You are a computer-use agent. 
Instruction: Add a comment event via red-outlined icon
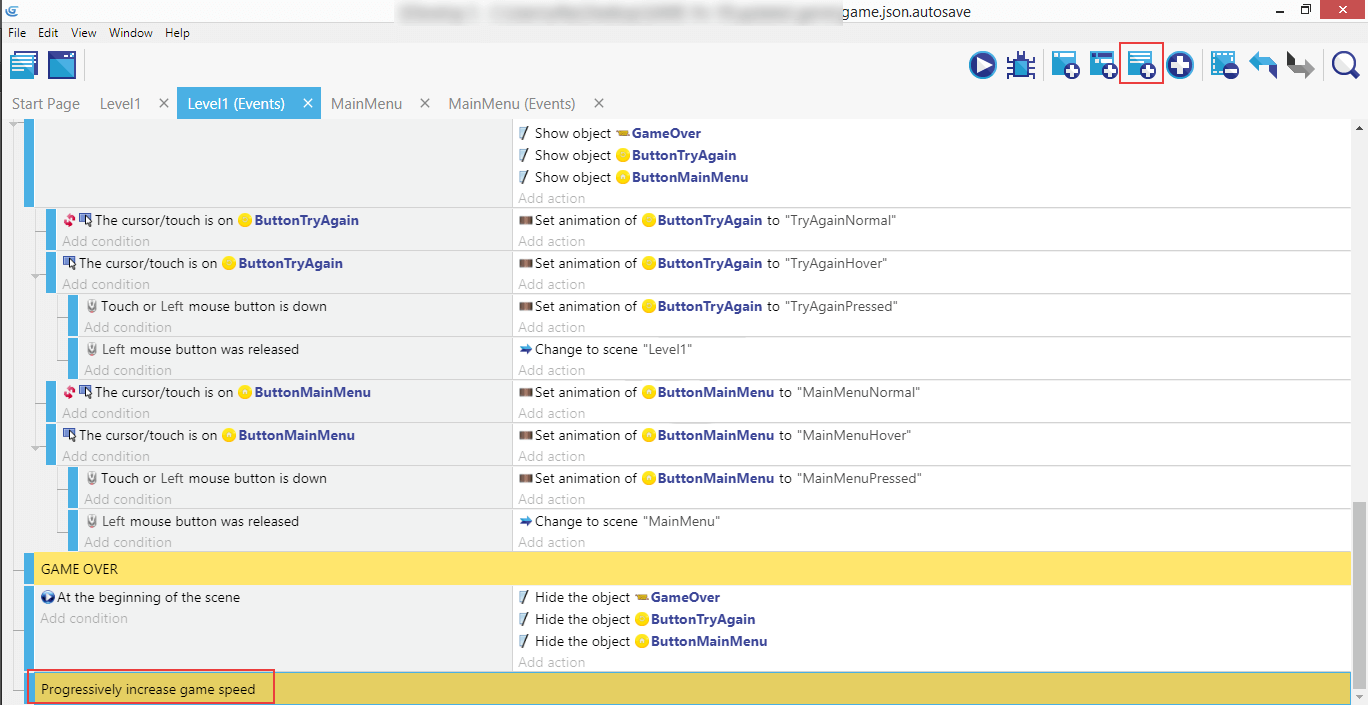point(1141,65)
